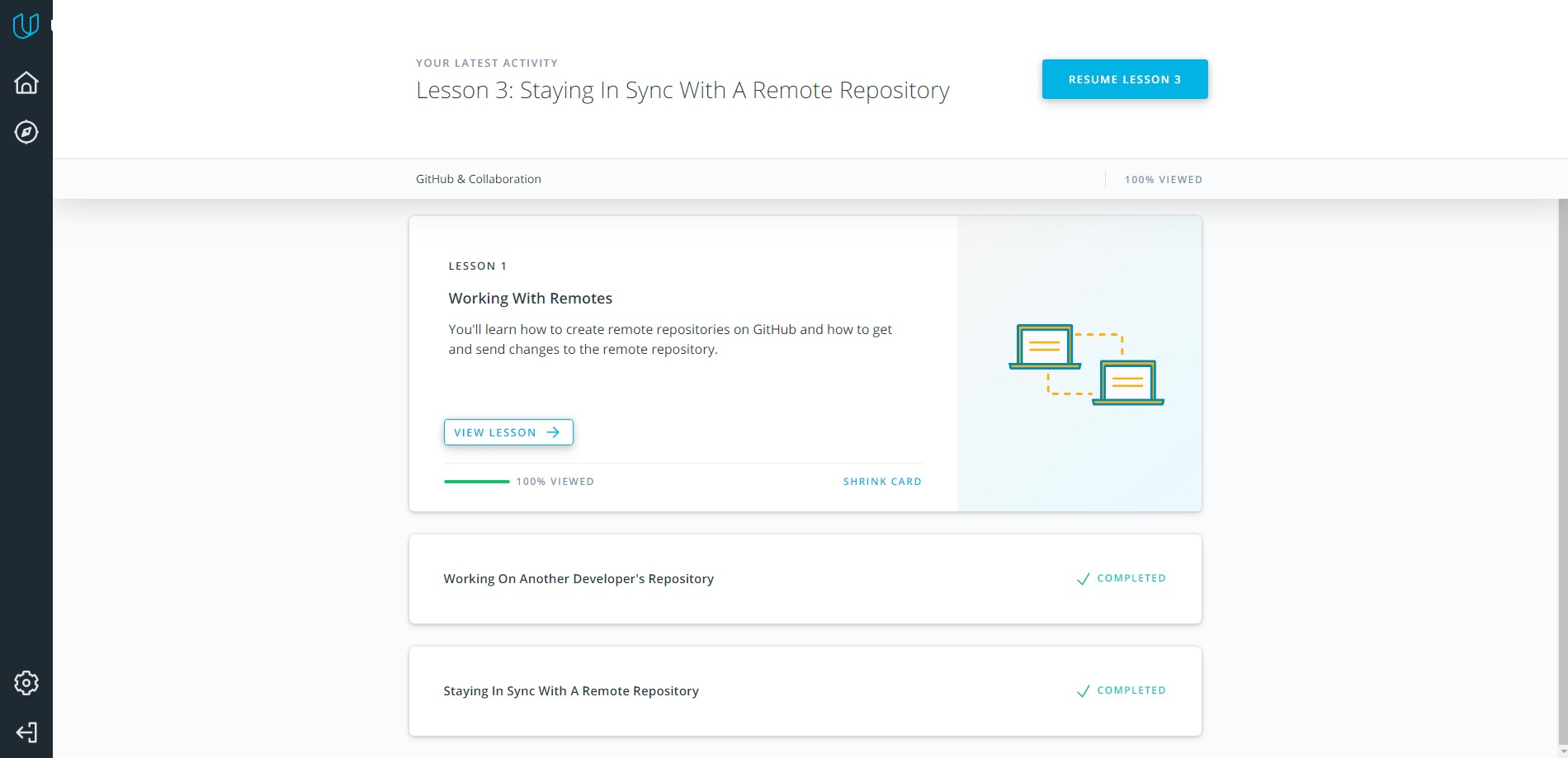Click the Lesson 3 latest activity title

pos(682,90)
